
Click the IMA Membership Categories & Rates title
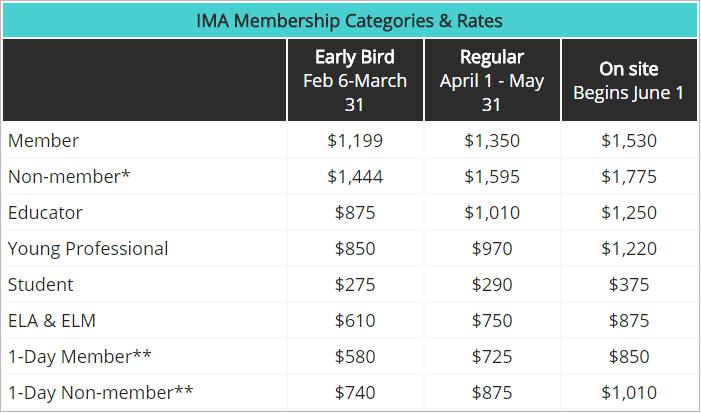pos(350,21)
